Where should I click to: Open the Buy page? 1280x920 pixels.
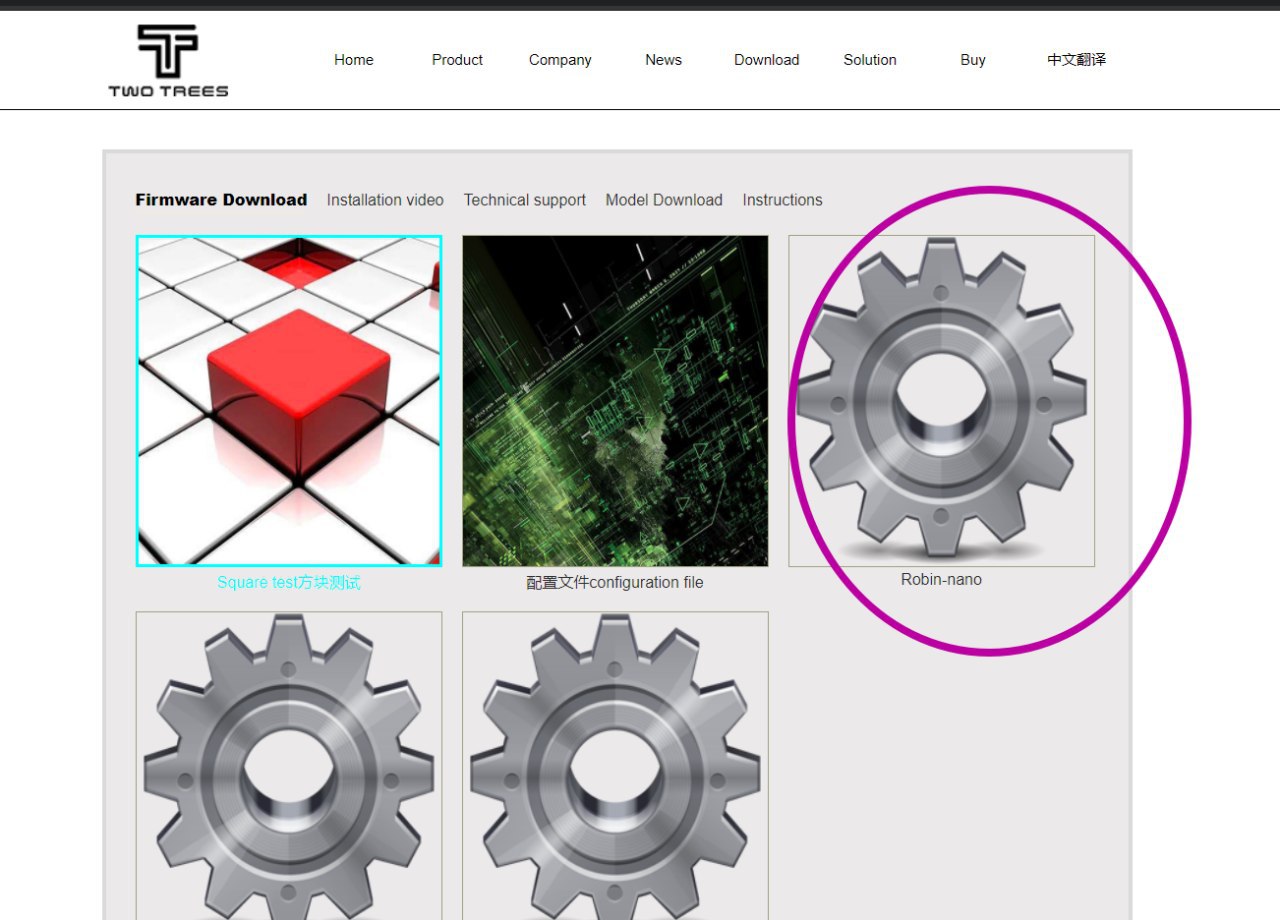(x=973, y=60)
